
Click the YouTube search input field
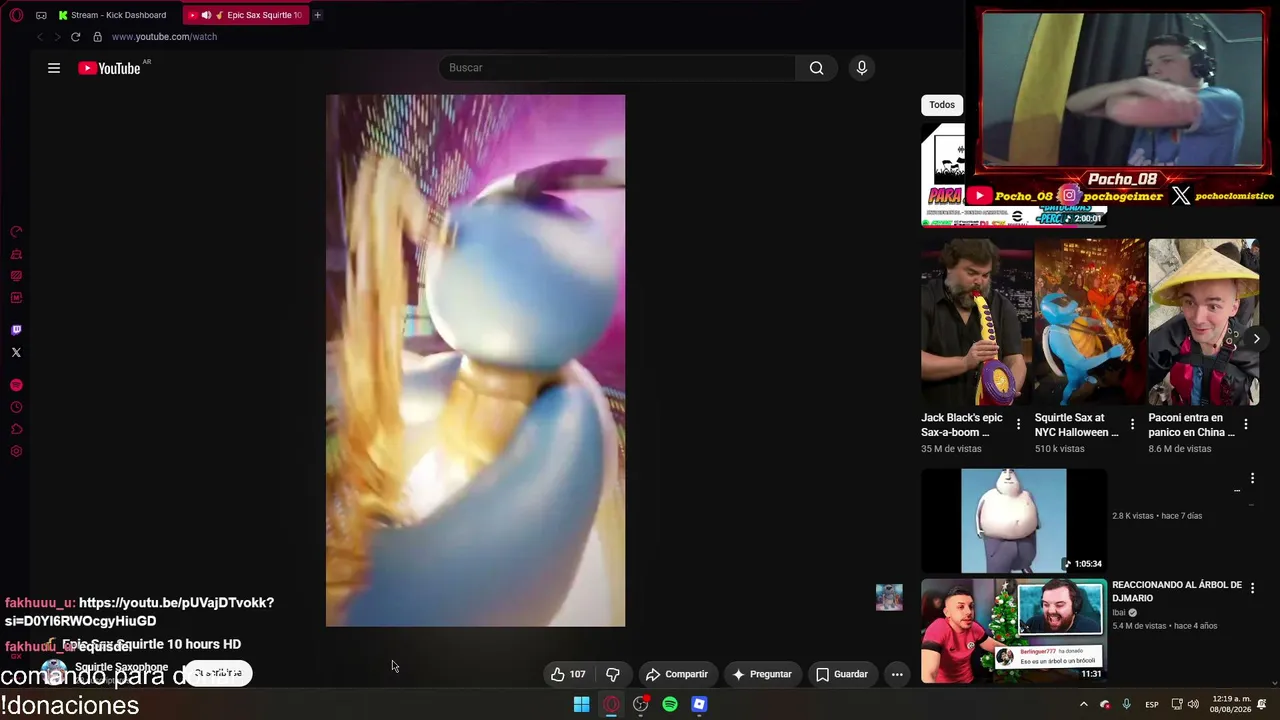(617, 68)
